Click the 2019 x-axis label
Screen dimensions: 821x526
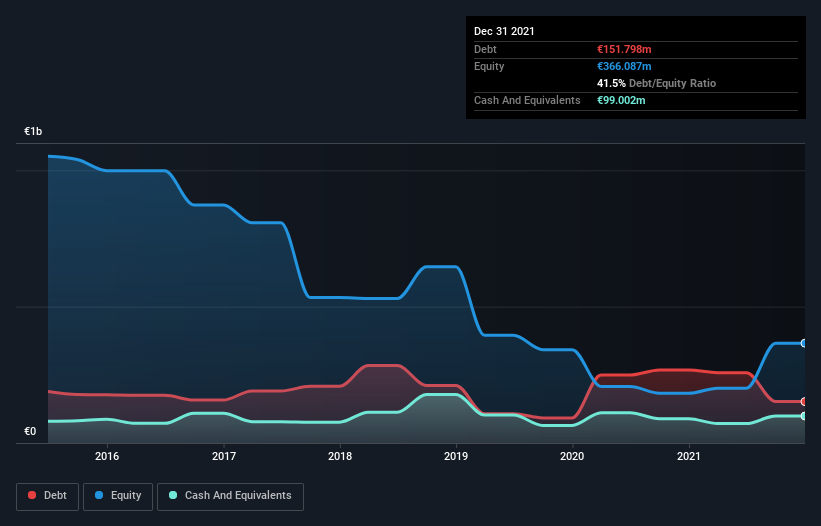456,456
